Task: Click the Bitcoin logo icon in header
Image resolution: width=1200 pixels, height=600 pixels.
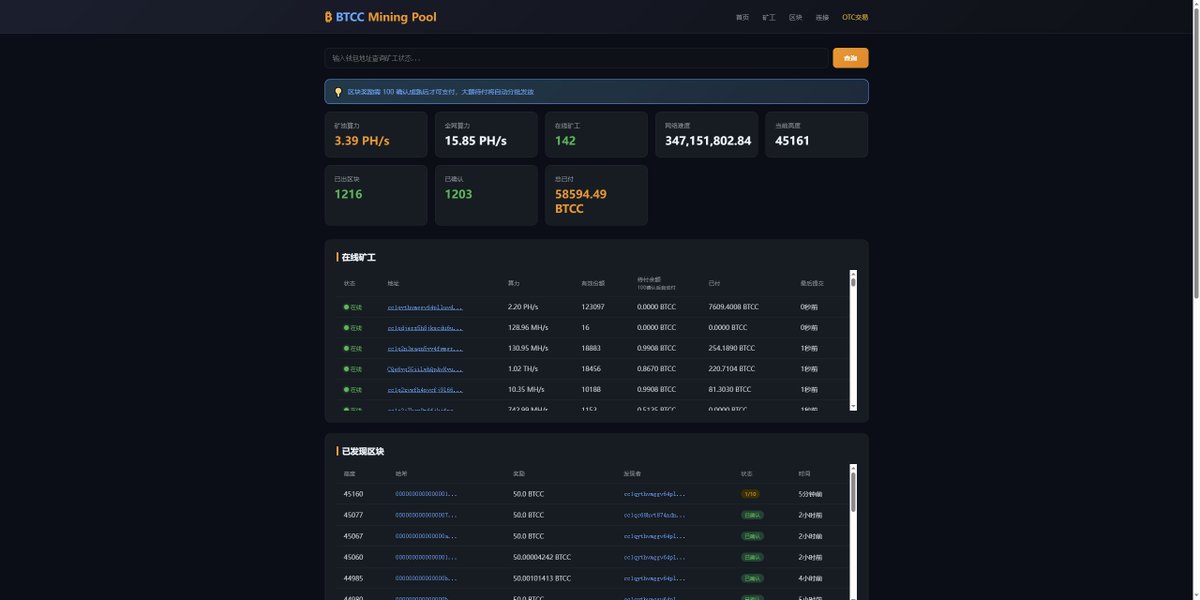Action: coord(328,17)
